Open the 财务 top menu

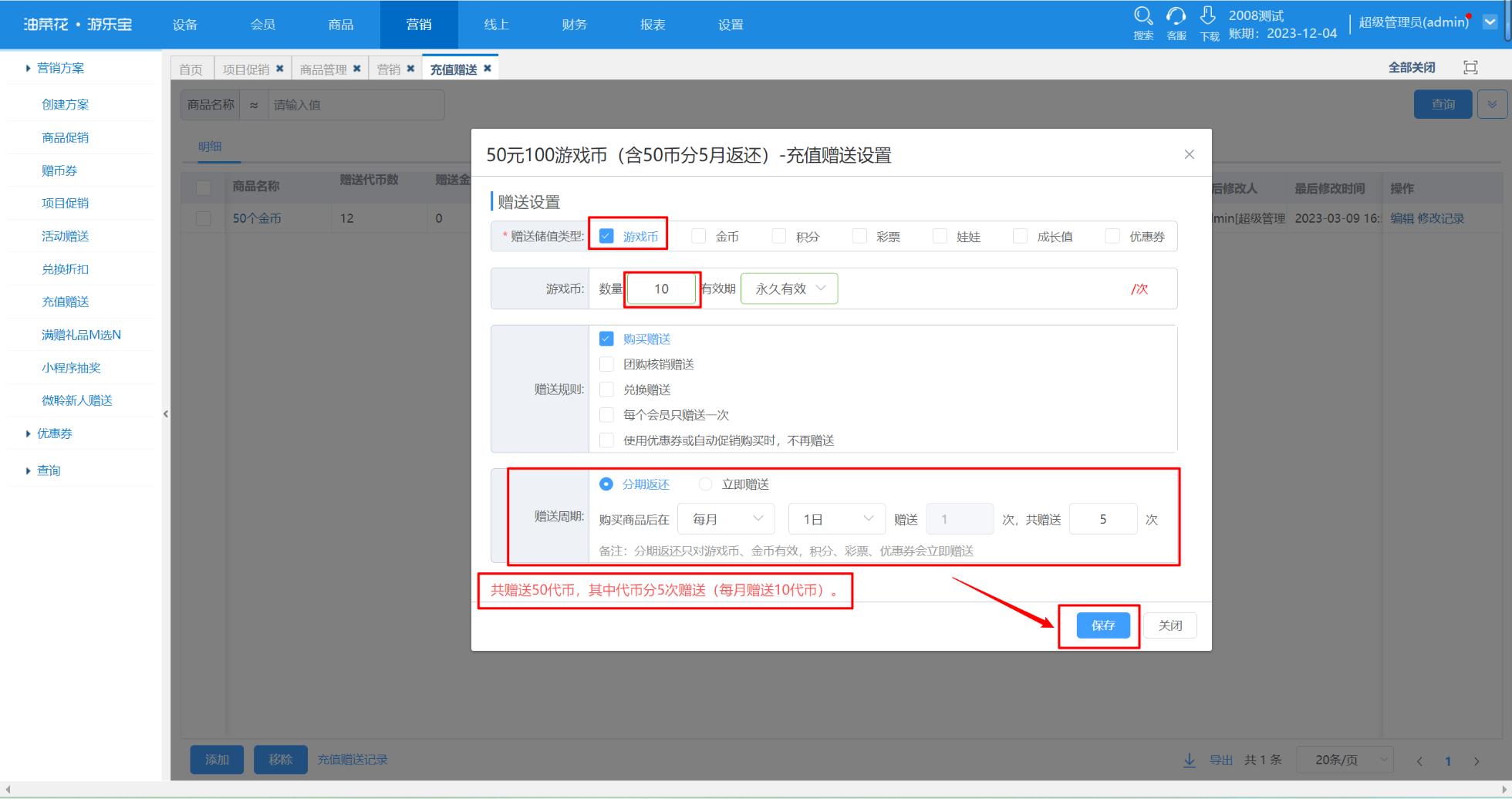point(575,25)
